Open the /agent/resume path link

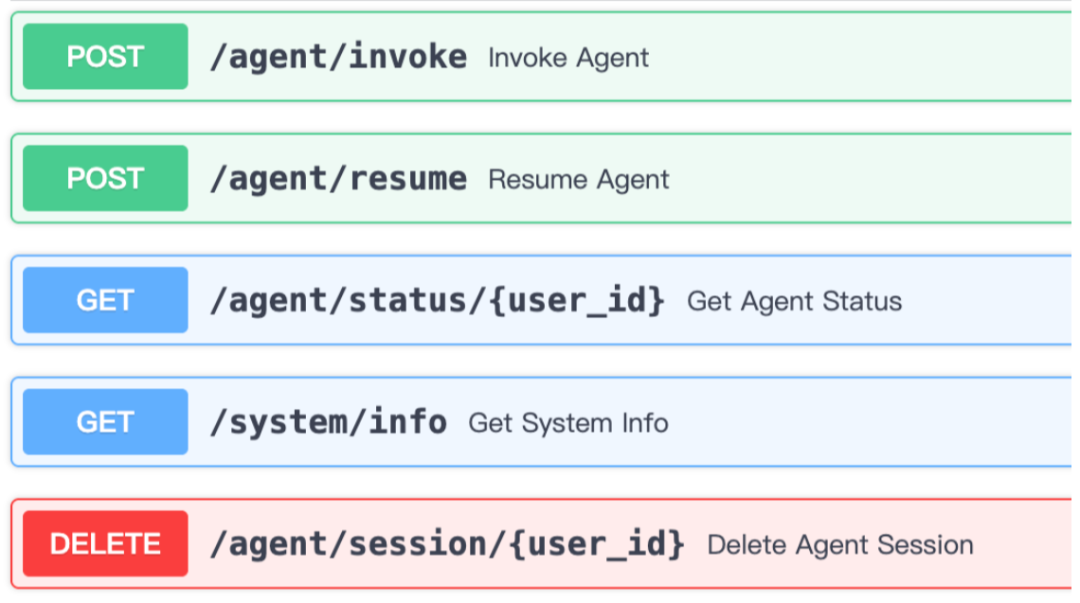coord(338,179)
